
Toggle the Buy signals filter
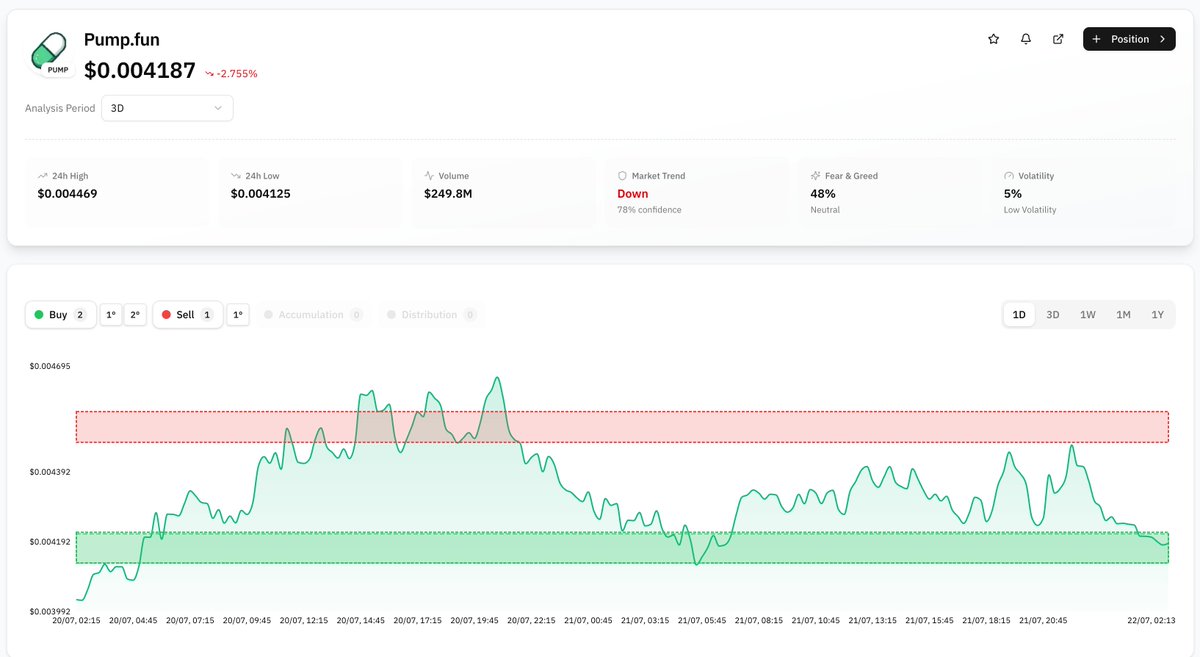tap(61, 315)
